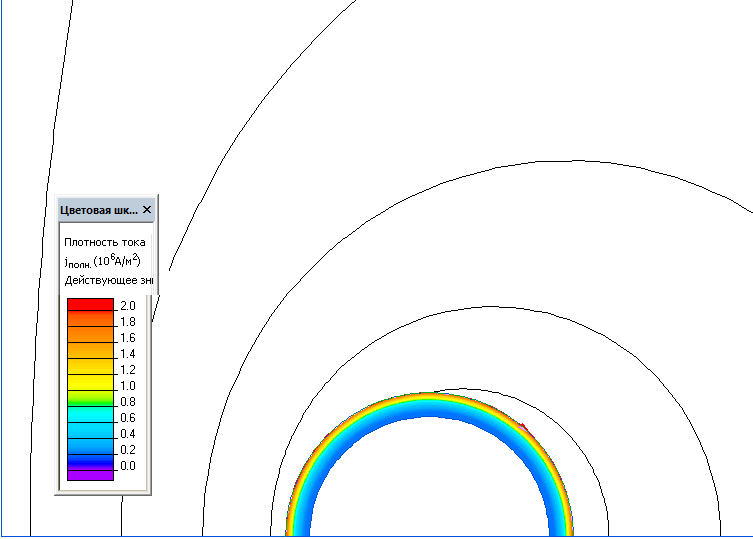Select the red swatch at 2.0
753x539 pixels.
[x=90, y=305]
